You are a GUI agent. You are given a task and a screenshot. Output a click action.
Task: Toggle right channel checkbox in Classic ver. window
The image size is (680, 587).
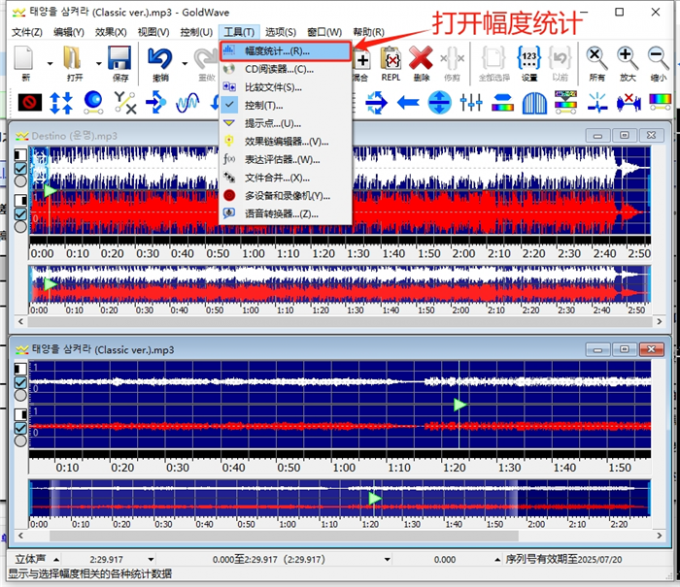click(x=20, y=428)
